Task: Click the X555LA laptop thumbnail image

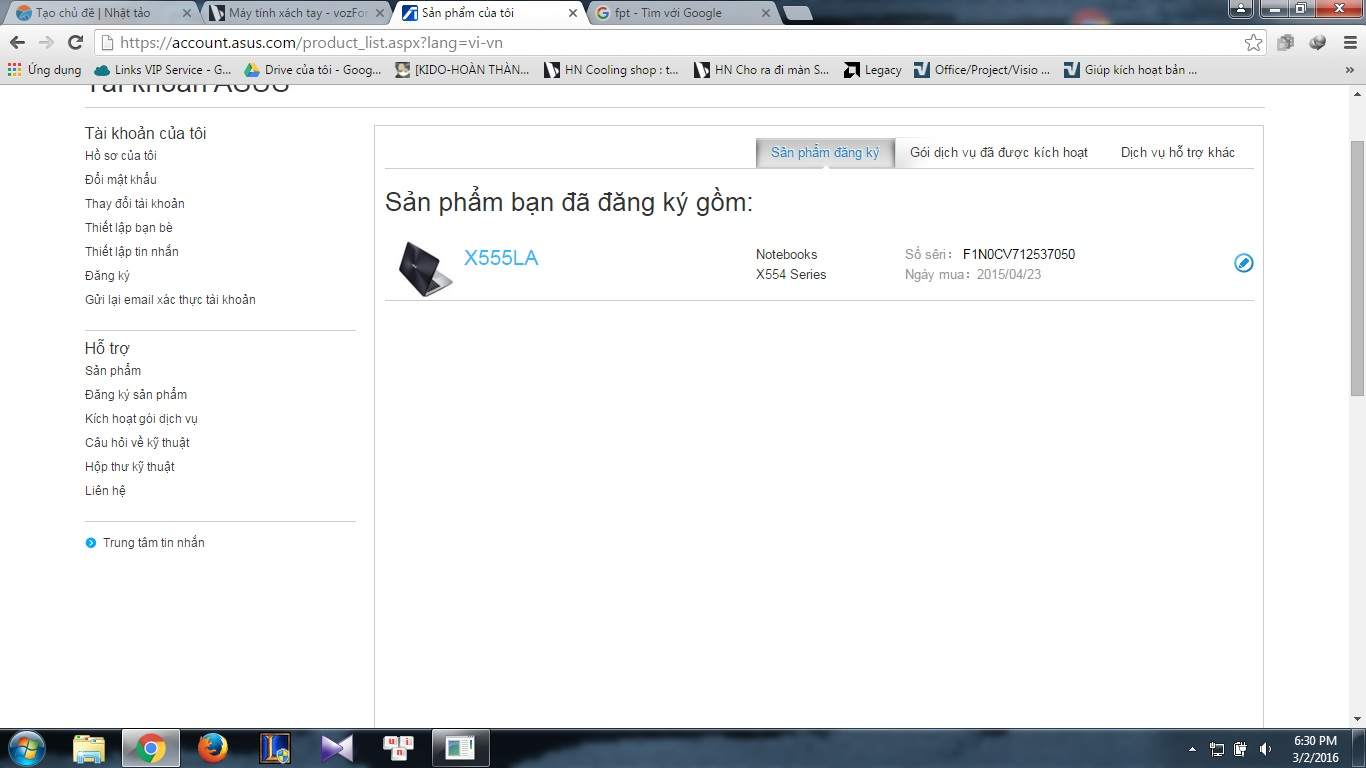Action: click(425, 267)
